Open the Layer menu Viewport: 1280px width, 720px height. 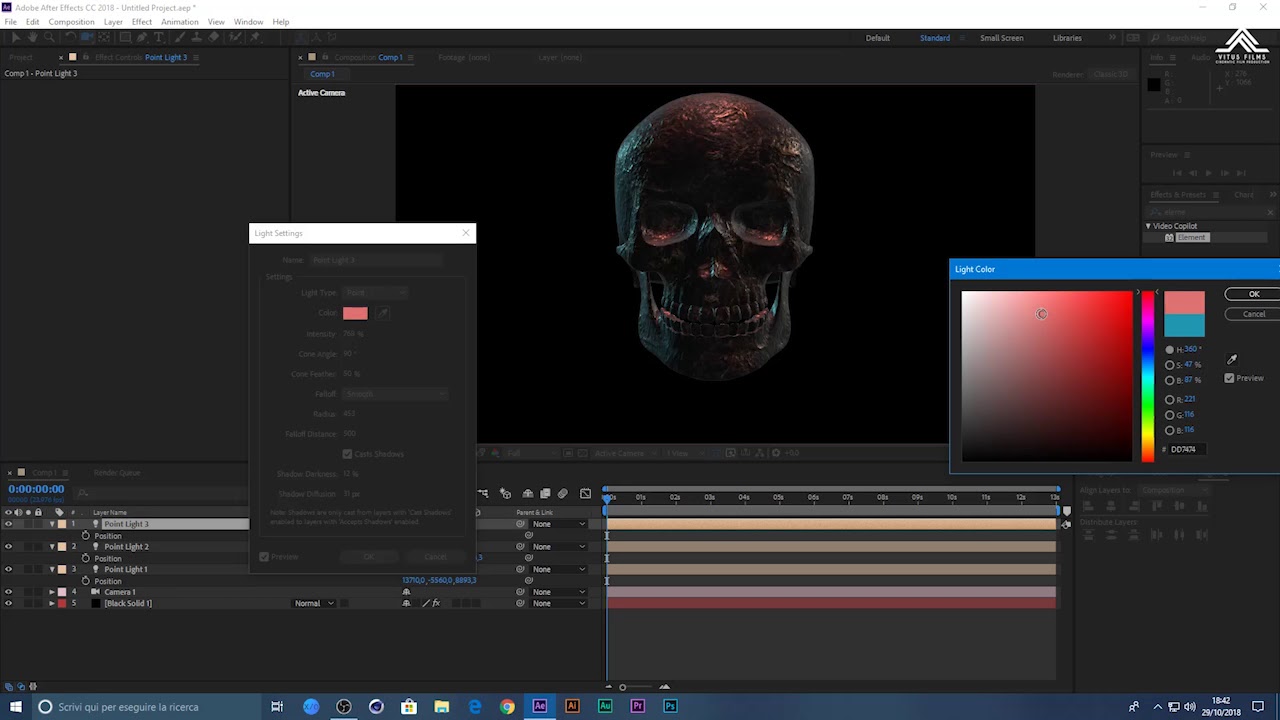coord(113,21)
